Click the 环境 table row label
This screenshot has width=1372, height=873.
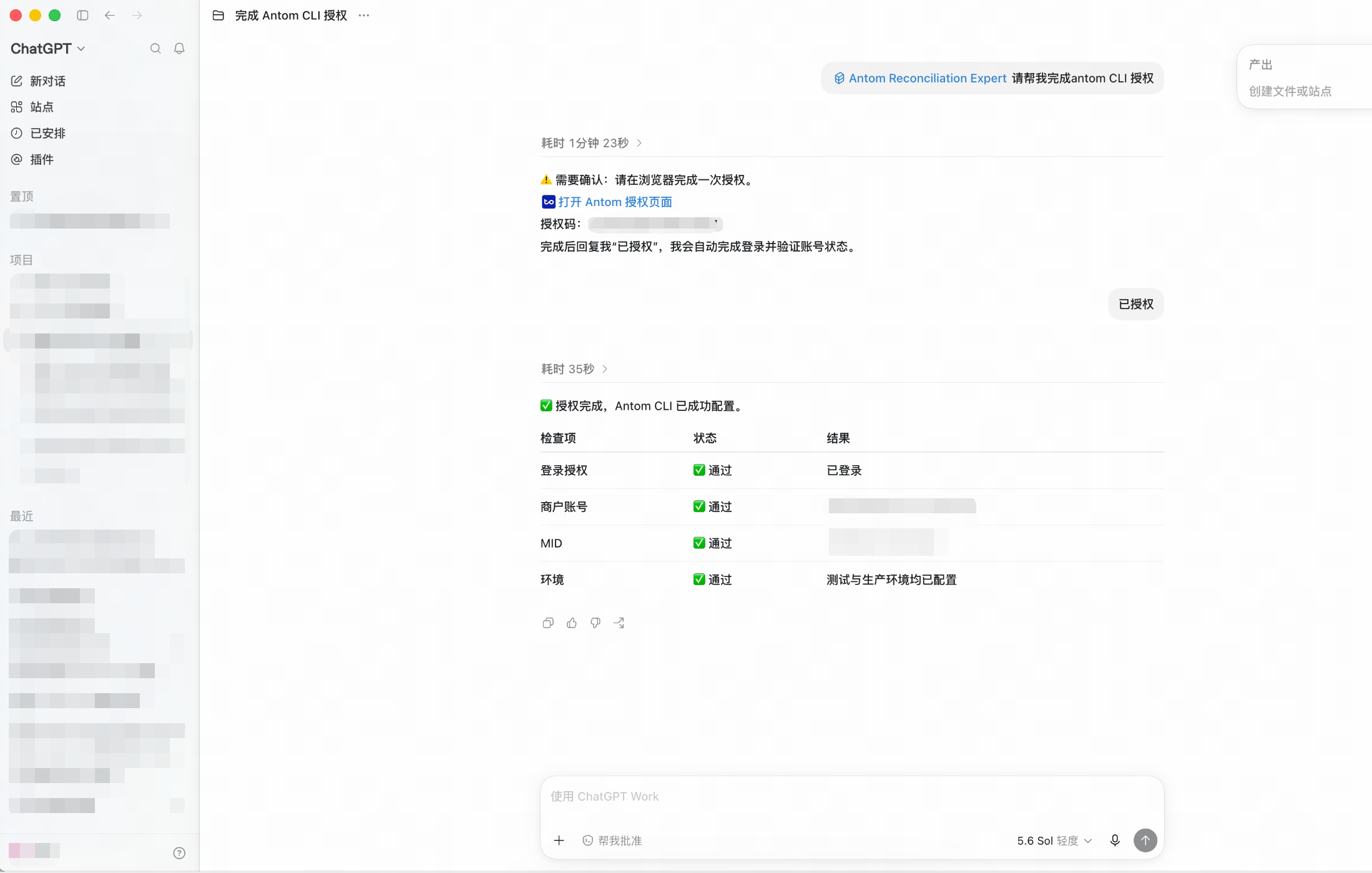(x=552, y=580)
